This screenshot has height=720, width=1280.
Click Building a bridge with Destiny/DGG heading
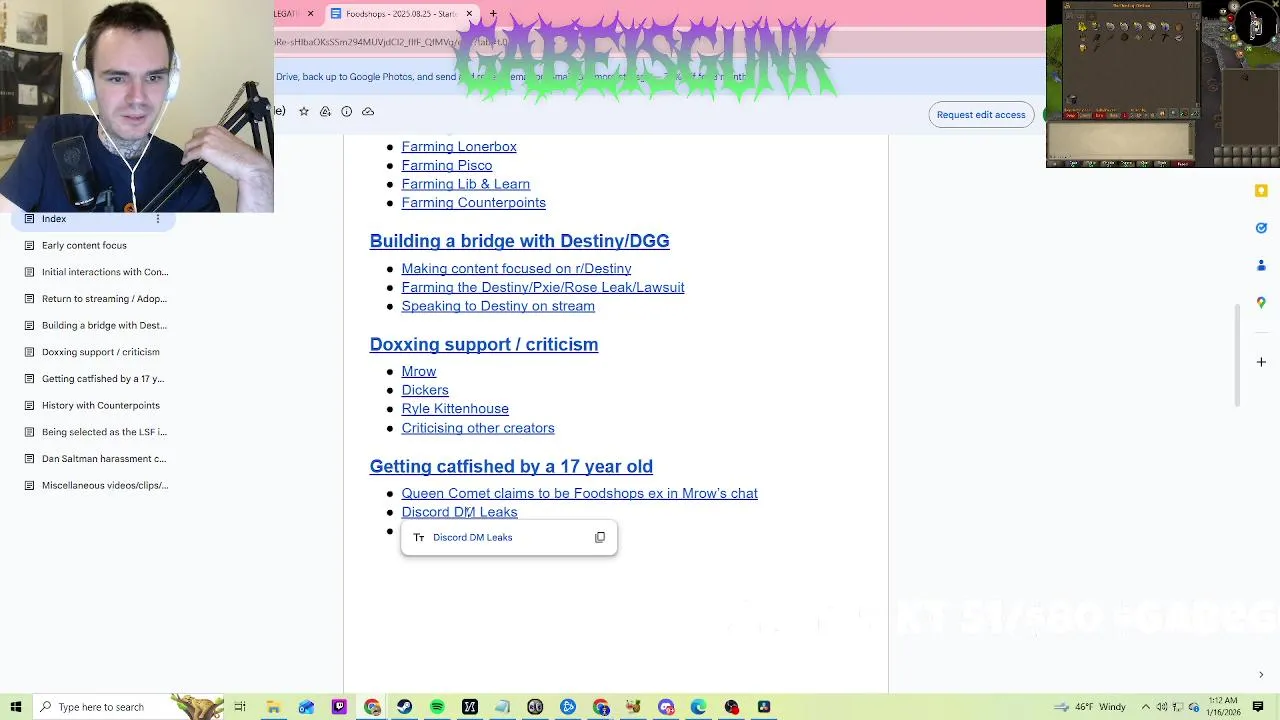[x=519, y=241]
